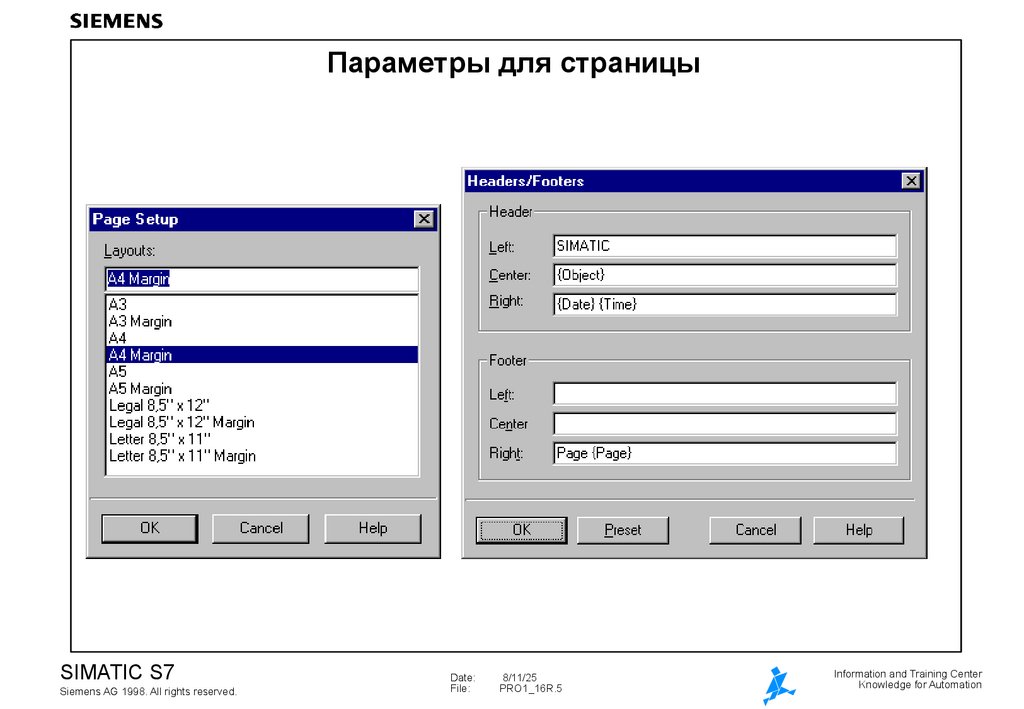Viewport: 1024px width, 709px height.
Task: Click the Layouts text field showing A4 Margin
Action: click(262, 279)
